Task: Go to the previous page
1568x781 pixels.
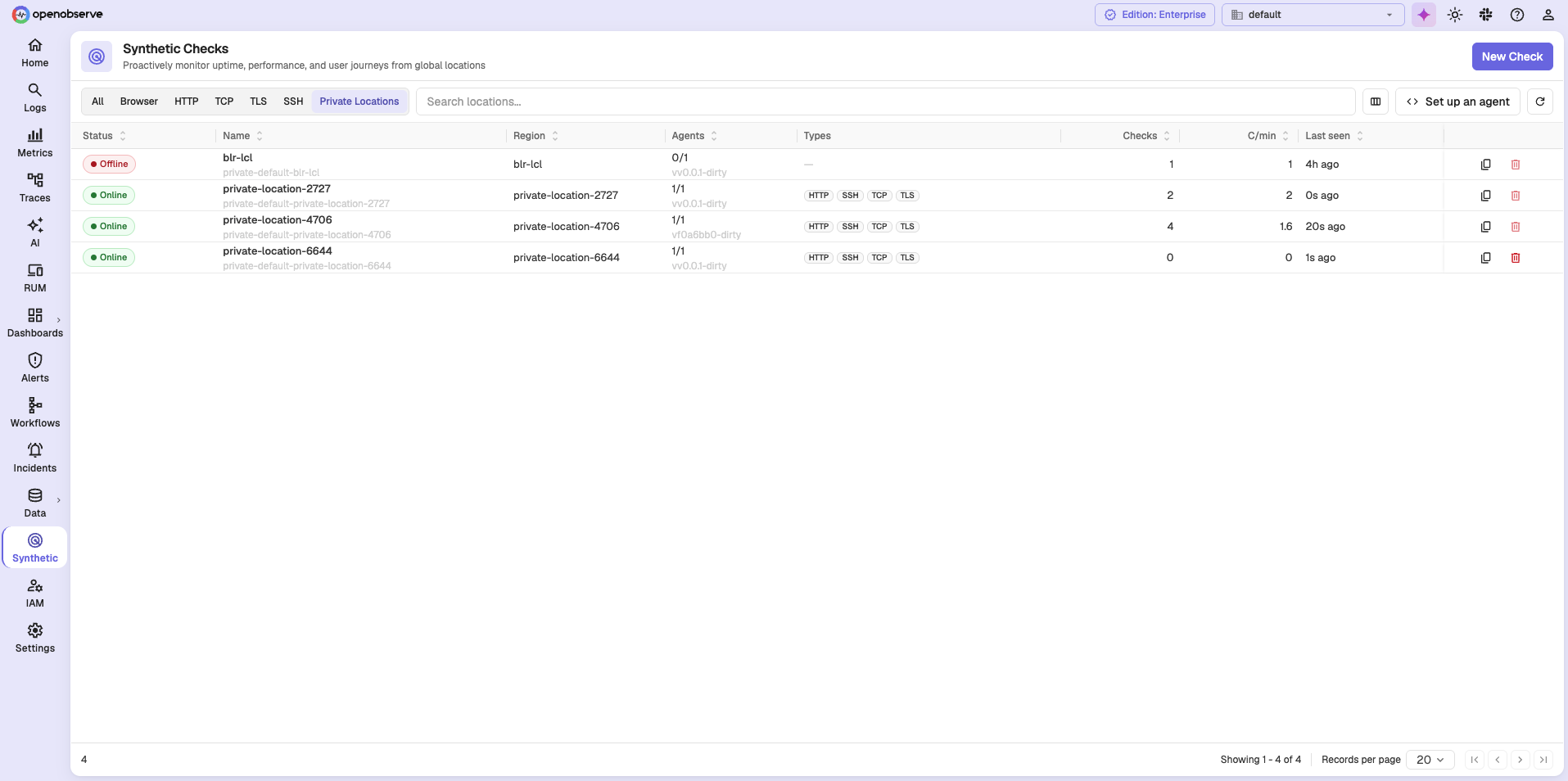Action: 1498,760
